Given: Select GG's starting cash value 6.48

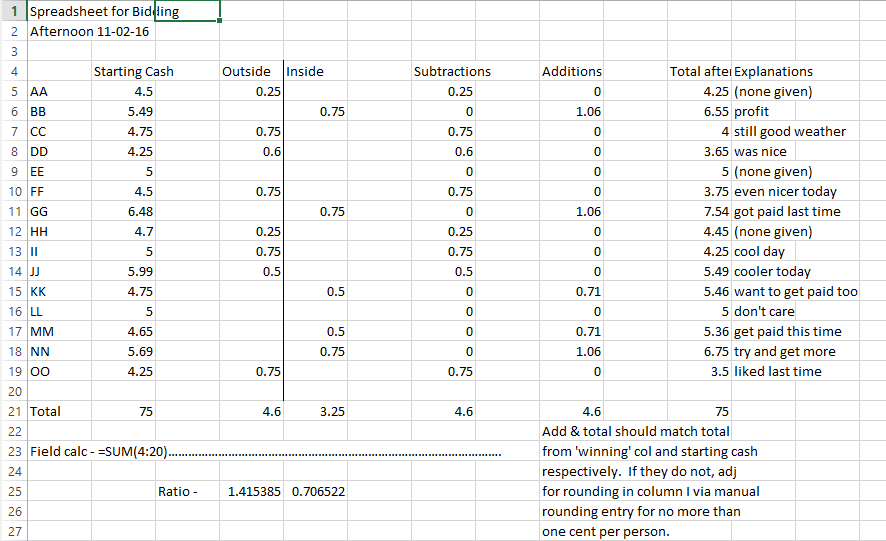Looking at the screenshot, I should point(135,211).
